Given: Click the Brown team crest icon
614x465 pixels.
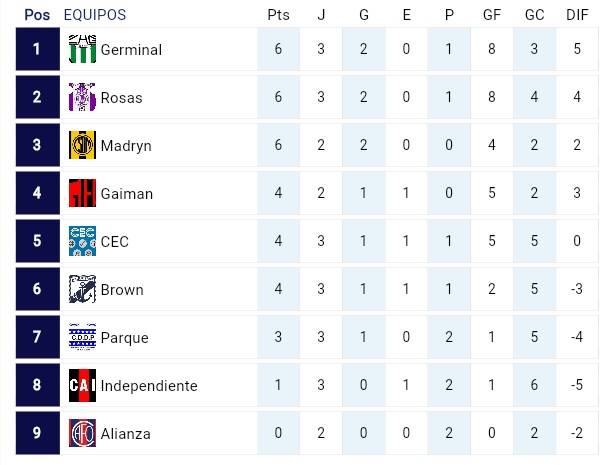Looking at the screenshot, I should tap(82, 290).
